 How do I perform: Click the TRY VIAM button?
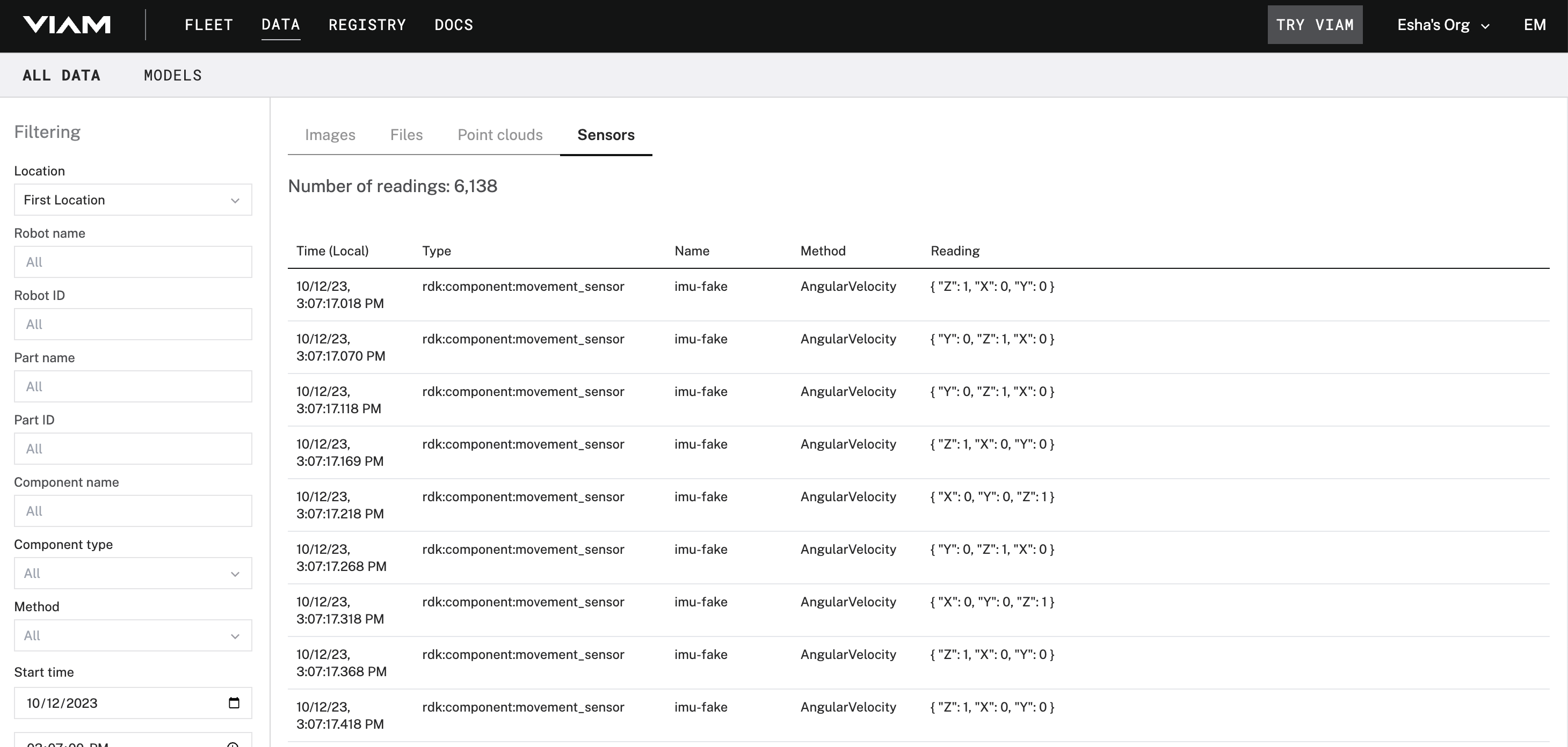(x=1315, y=24)
